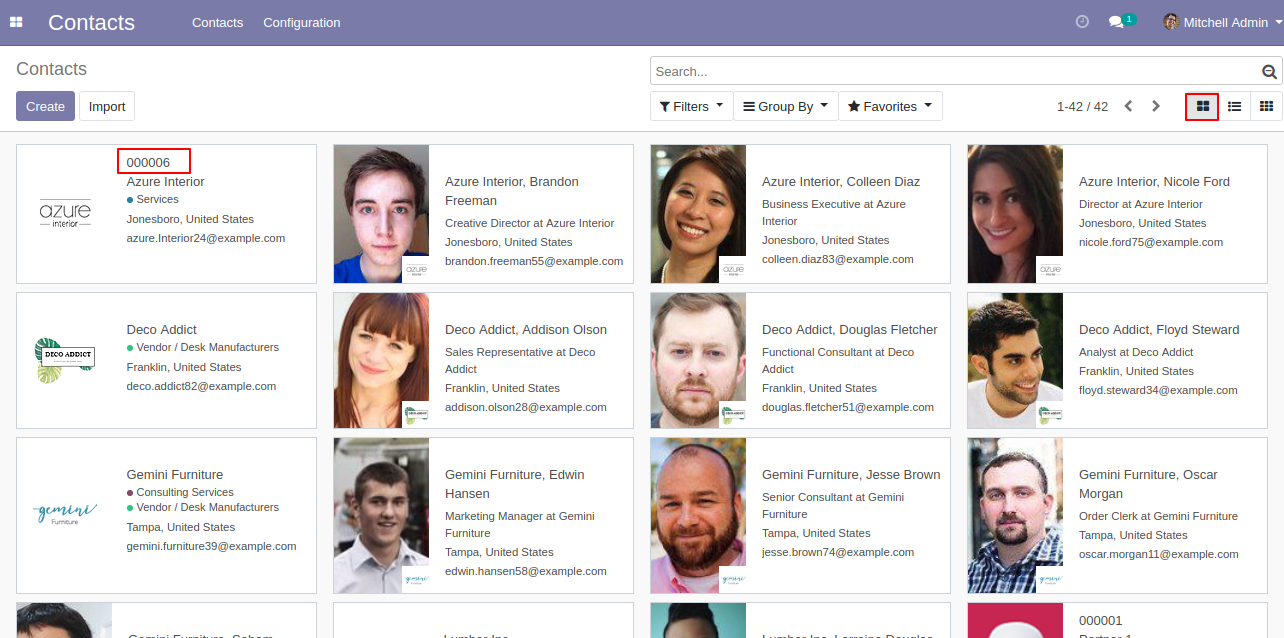Viewport: 1284px width, 638px height.
Task: Open the Deco Addict company name
Action: pos(162,330)
